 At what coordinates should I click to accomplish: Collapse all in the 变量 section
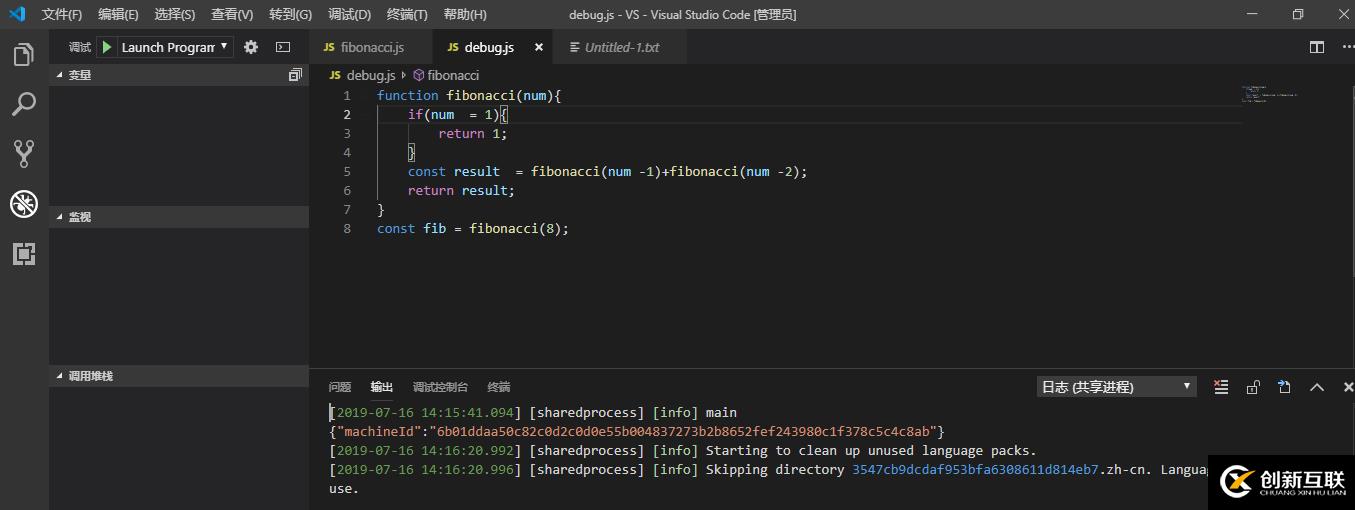295,75
